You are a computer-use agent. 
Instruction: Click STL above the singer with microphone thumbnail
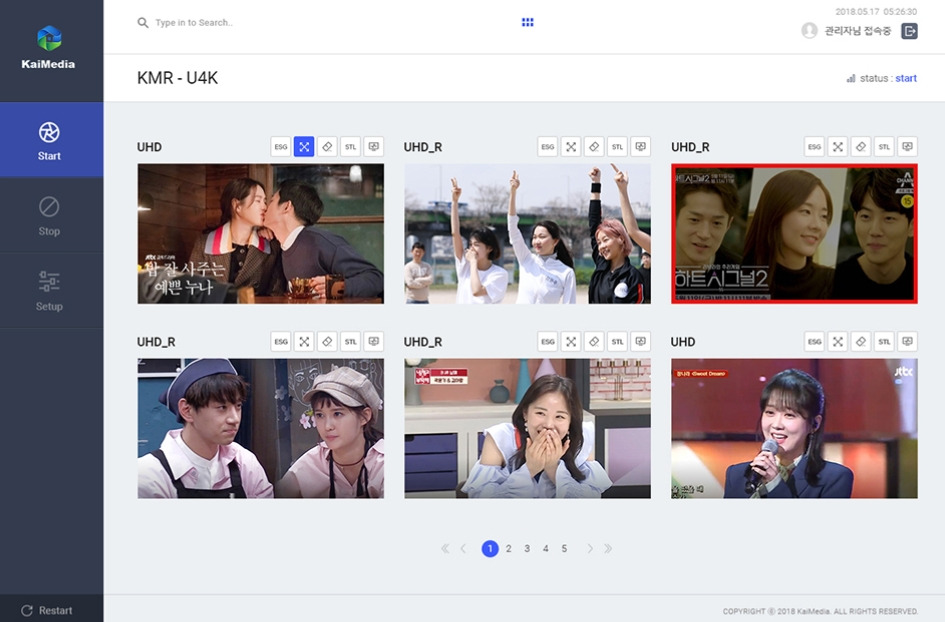pyautogui.click(x=884, y=342)
